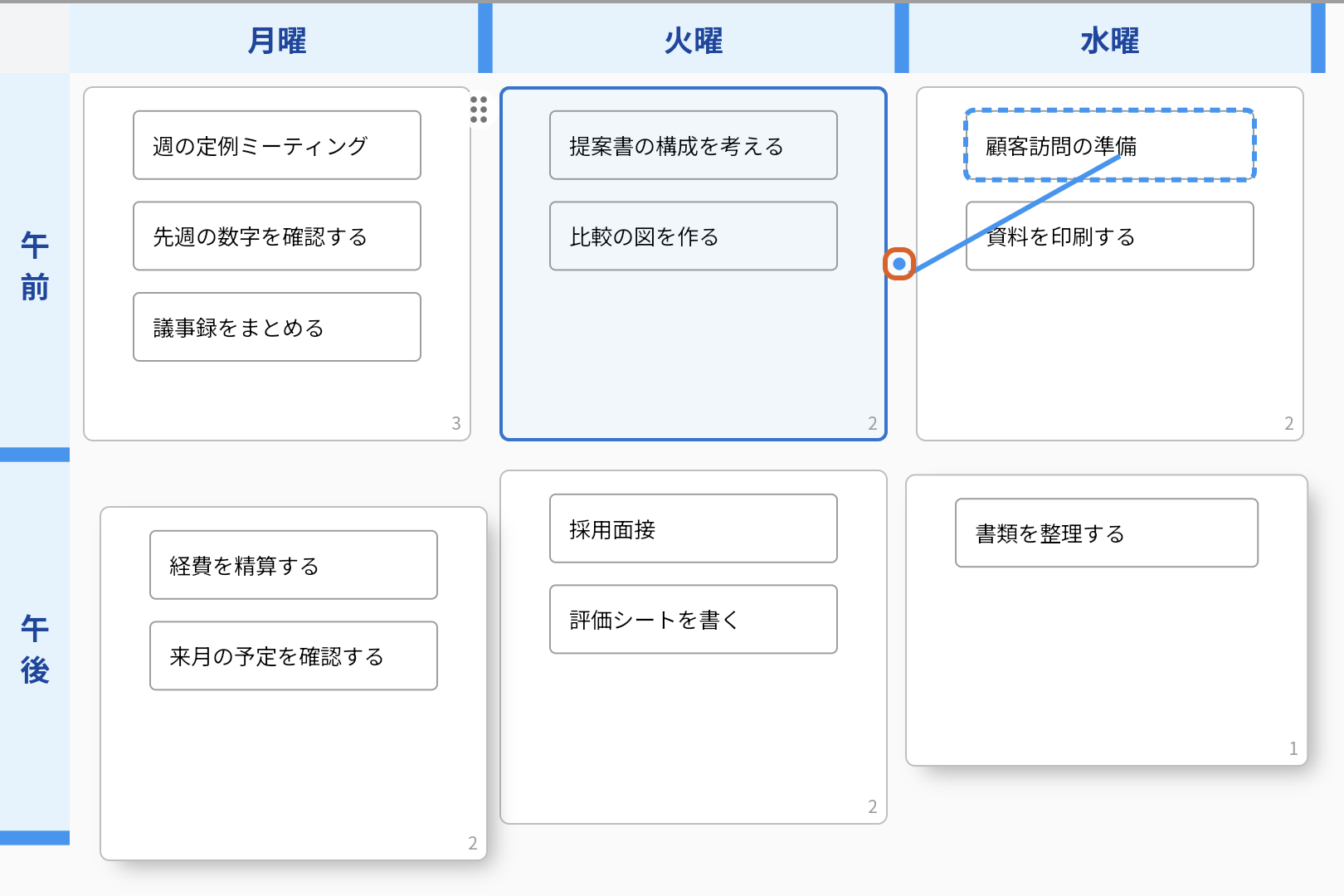Click the count 2 on Tuesday afternoon card

873,806
